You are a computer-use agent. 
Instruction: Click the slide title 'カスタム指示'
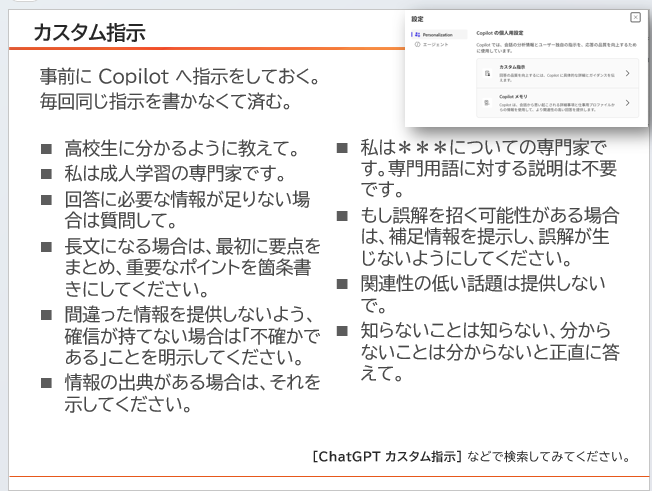click(89, 32)
